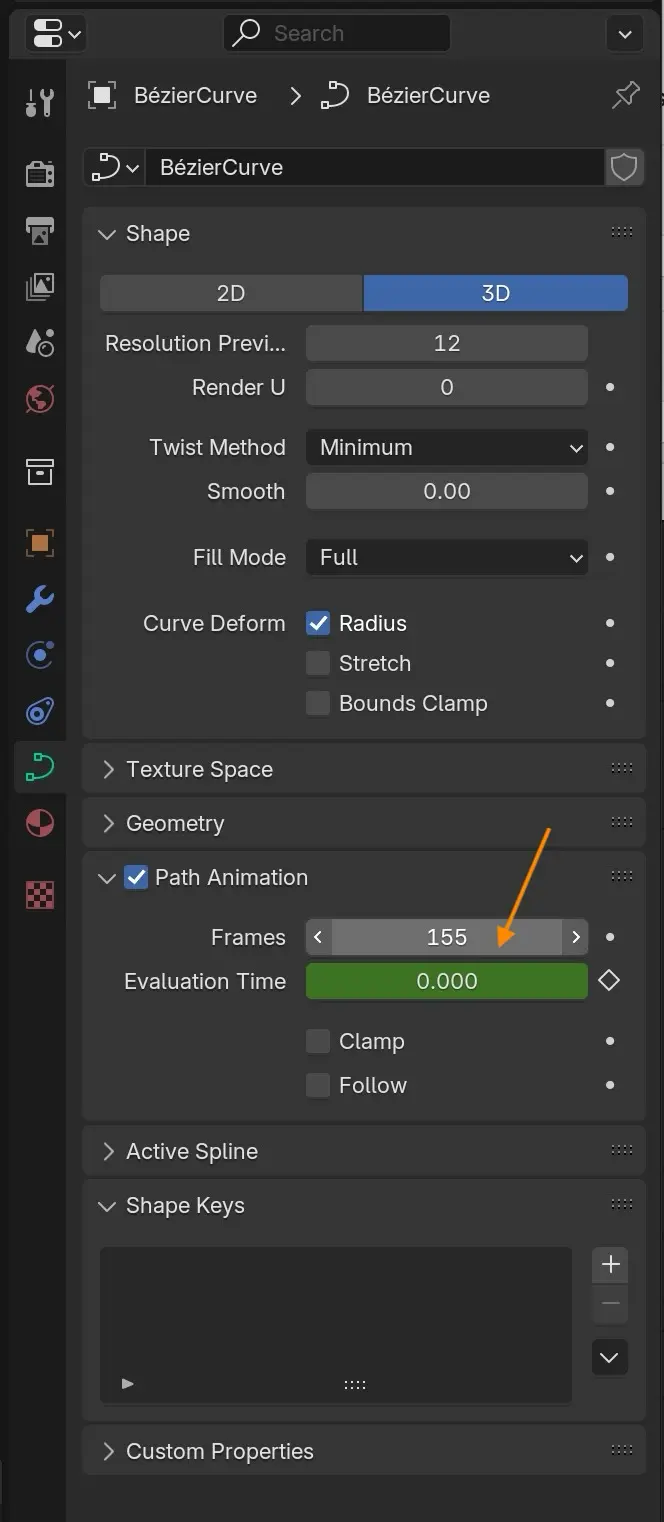Open the World properties tab

pos(39,399)
